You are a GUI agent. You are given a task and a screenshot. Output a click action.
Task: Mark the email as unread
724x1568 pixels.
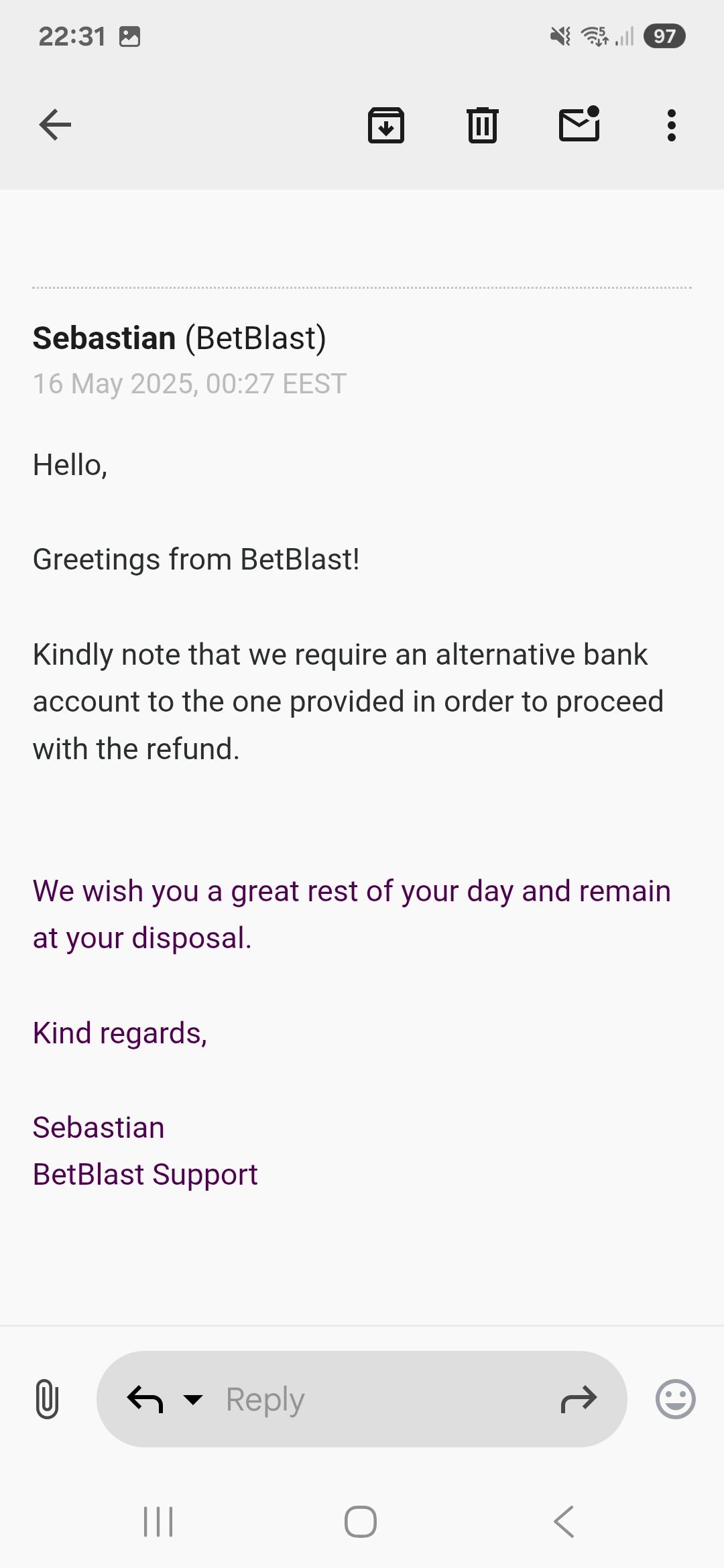click(x=579, y=125)
